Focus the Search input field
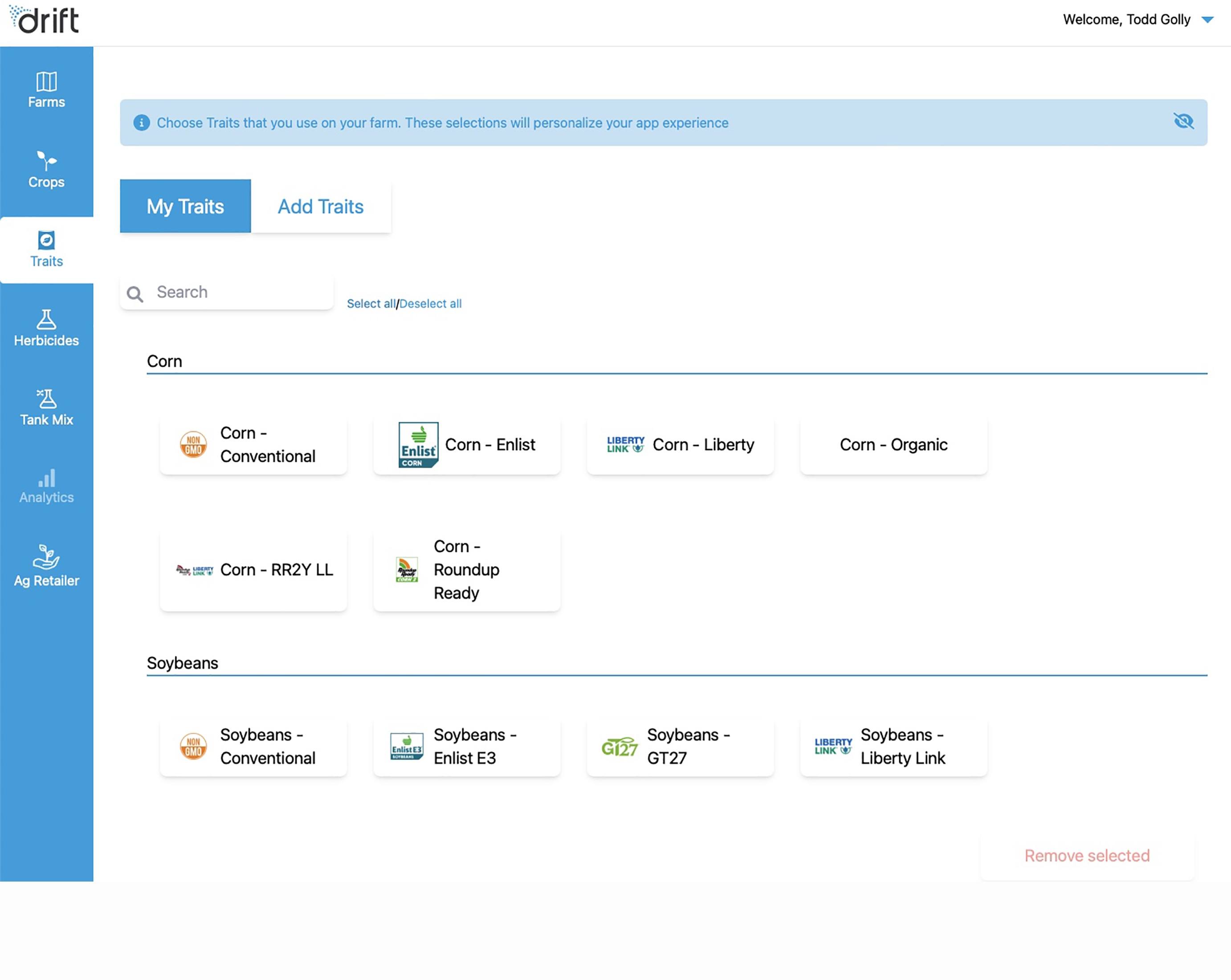Screen dimensions: 1231x980 coord(240,292)
